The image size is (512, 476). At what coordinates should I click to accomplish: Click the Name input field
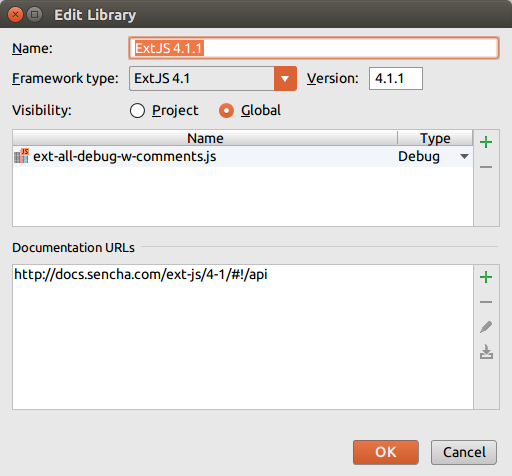tap(314, 48)
